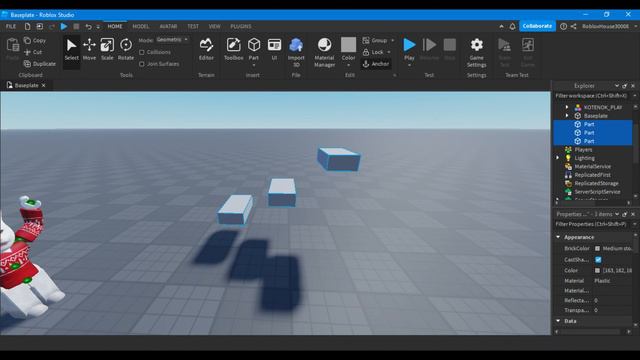Click the Color property swatch

click(x=598, y=270)
